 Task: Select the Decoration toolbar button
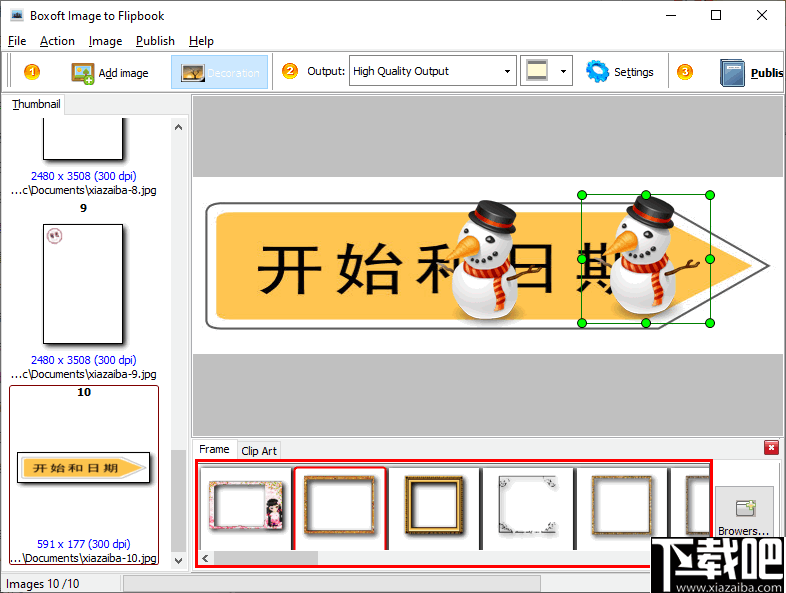pyautogui.click(x=220, y=72)
